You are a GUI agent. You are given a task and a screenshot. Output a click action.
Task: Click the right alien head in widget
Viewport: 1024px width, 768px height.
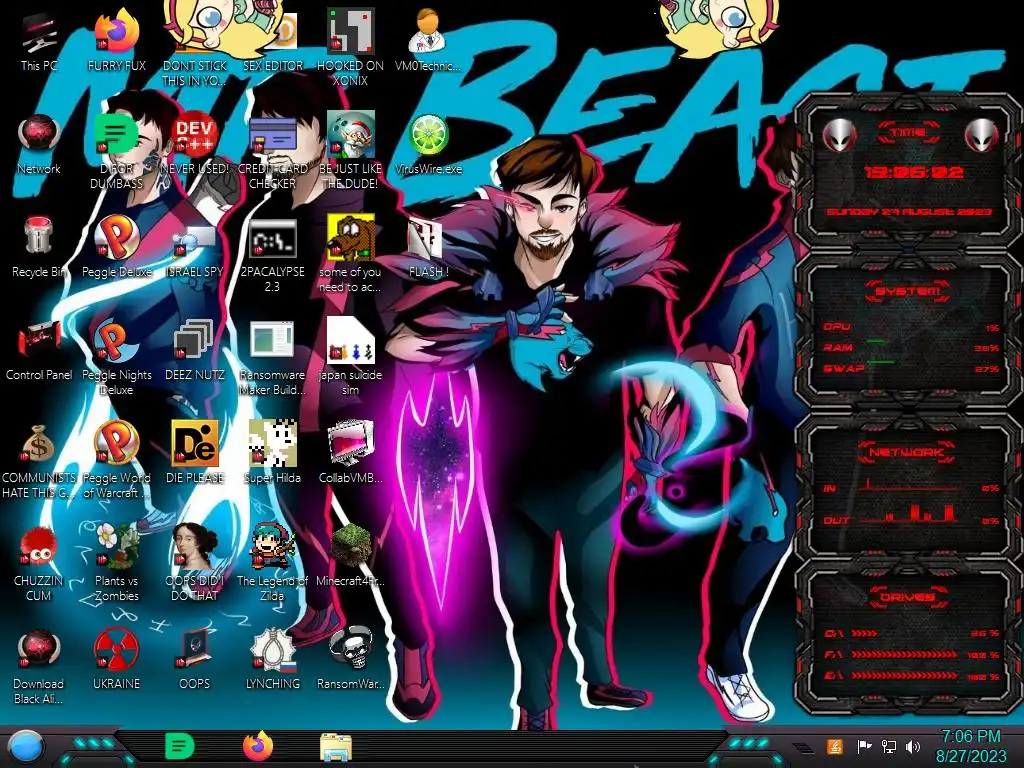point(981,135)
